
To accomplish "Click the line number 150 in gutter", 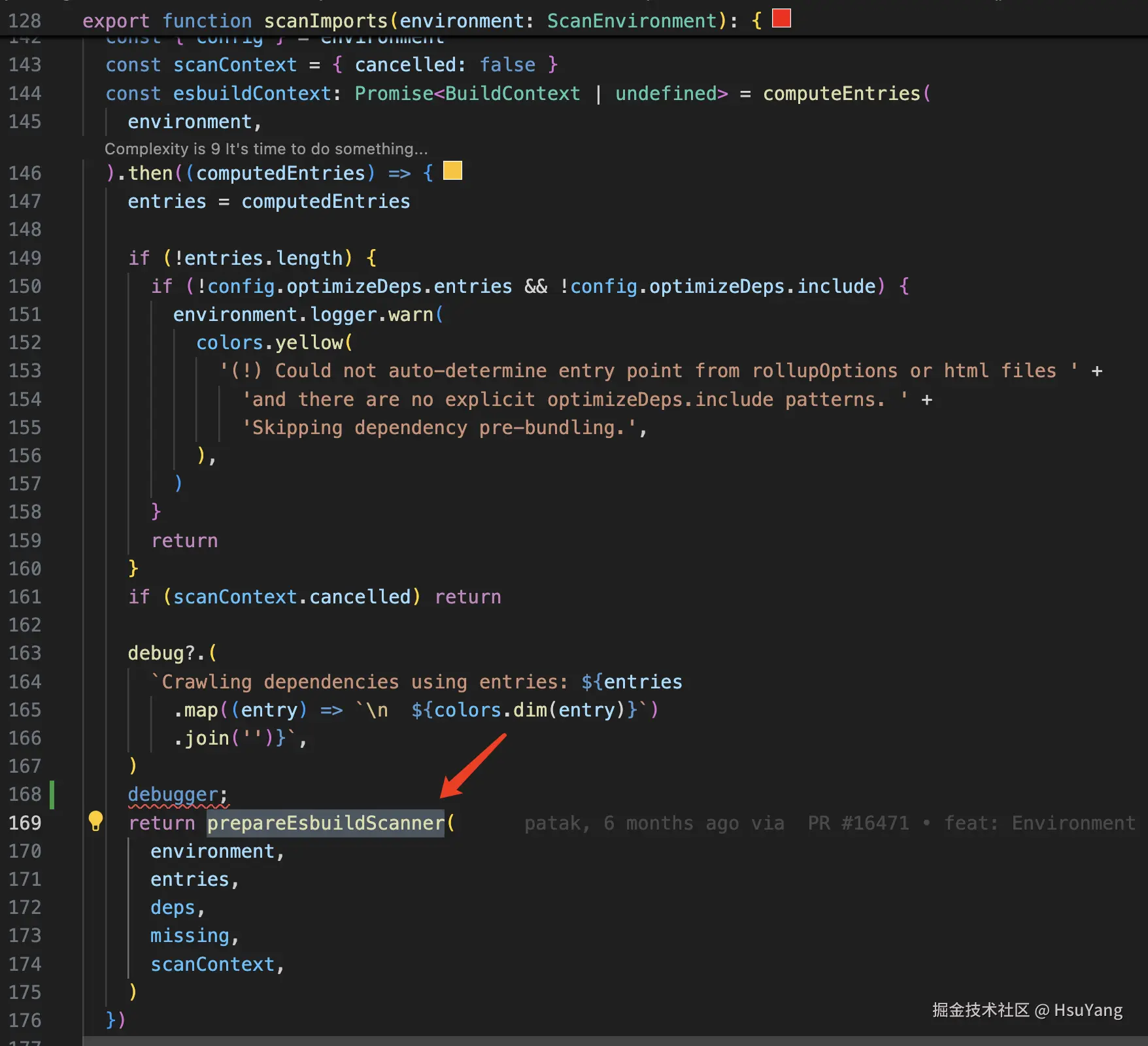I will coord(25,286).
